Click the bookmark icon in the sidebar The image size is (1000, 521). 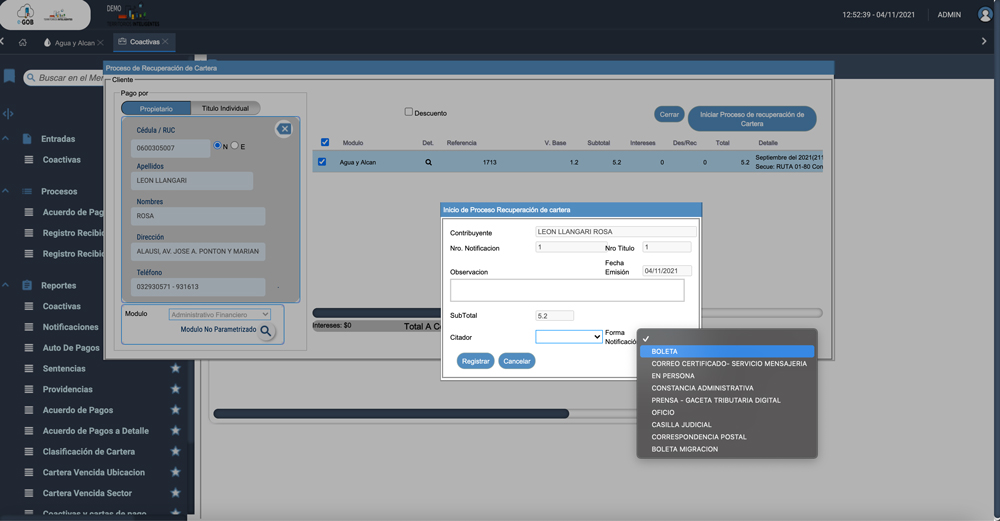(x=9, y=77)
